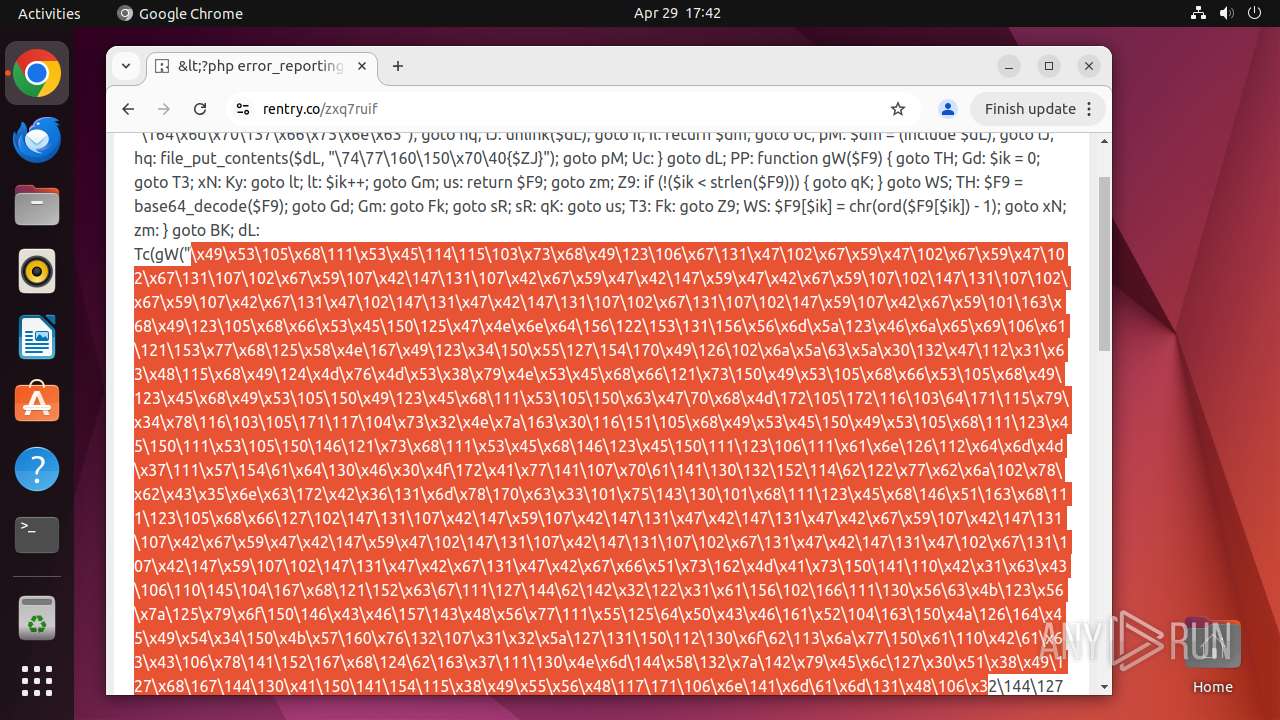
Task: Open Ubuntu Software store icon
Action: click(37, 404)
